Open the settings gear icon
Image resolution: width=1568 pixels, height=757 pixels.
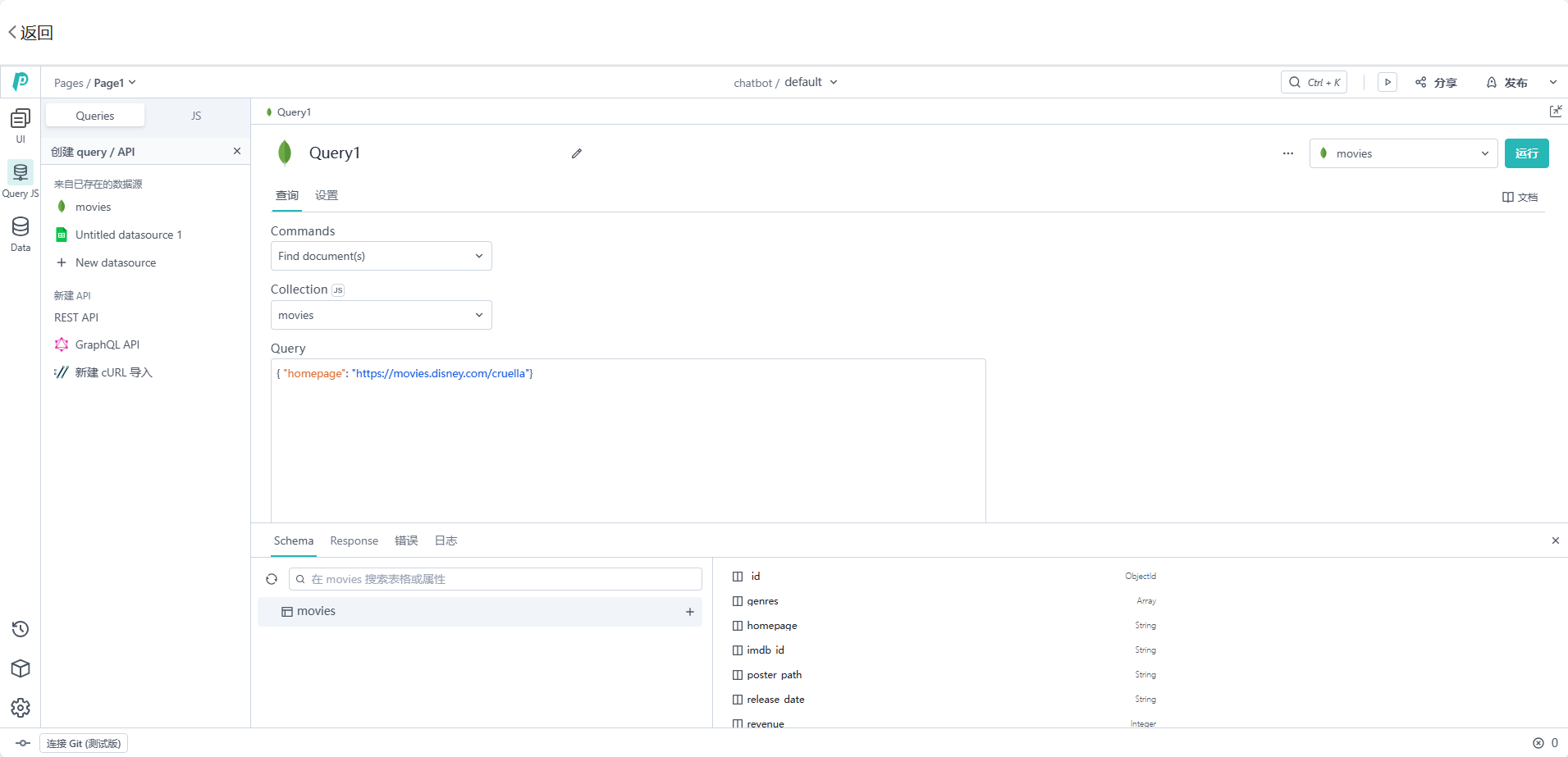click(21, 708)
